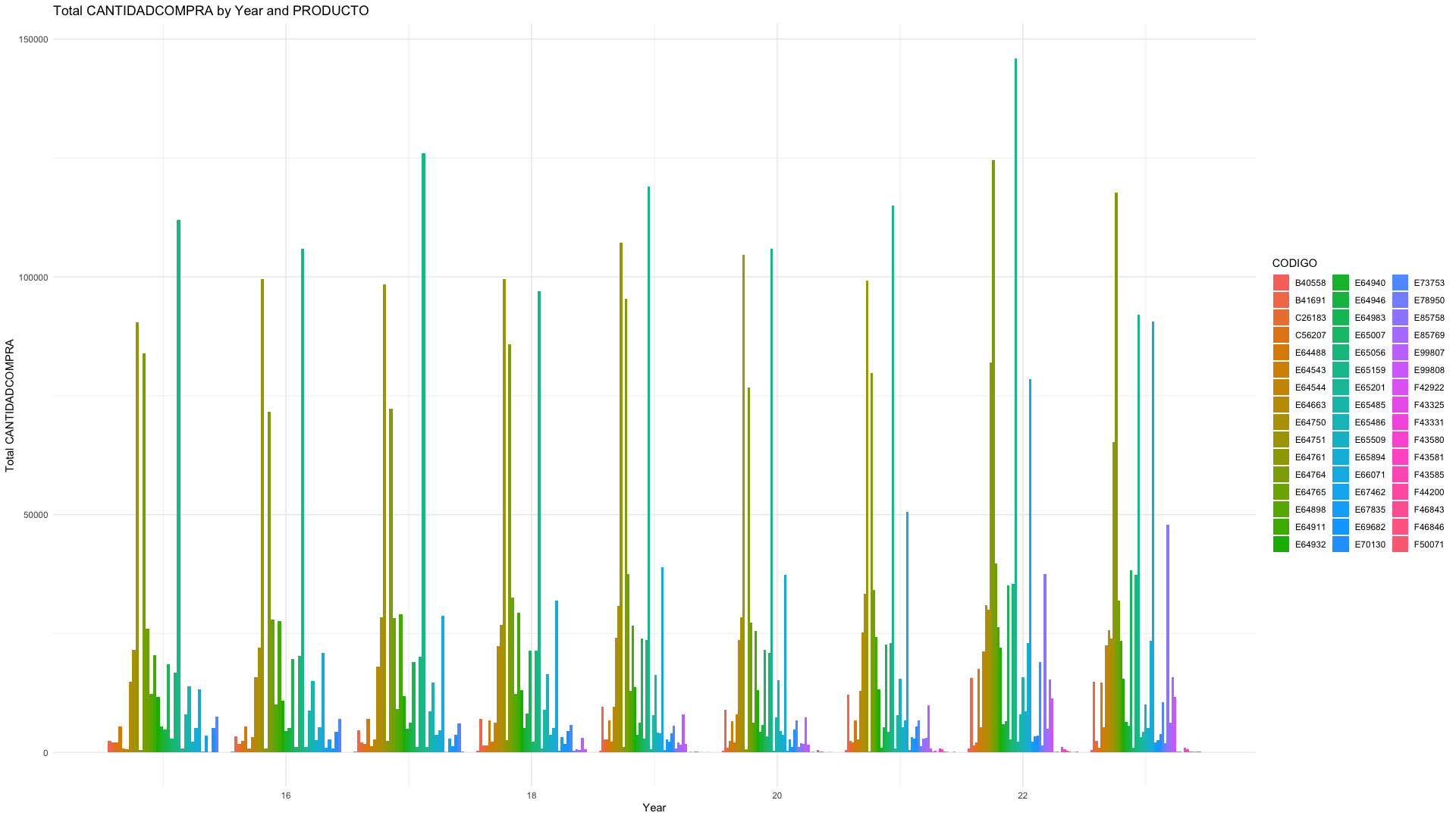Pick the E66071 legend swatch
Screen dimensions: 1456x819
(x=1341, y=475)
